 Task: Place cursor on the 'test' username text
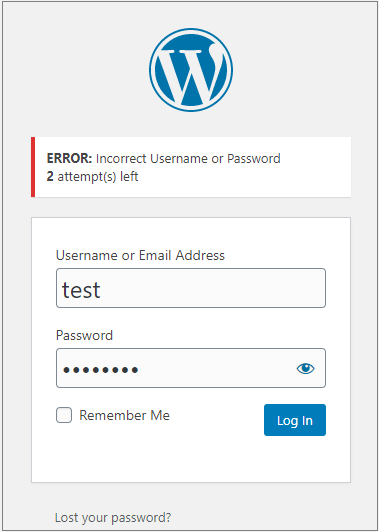81,290
